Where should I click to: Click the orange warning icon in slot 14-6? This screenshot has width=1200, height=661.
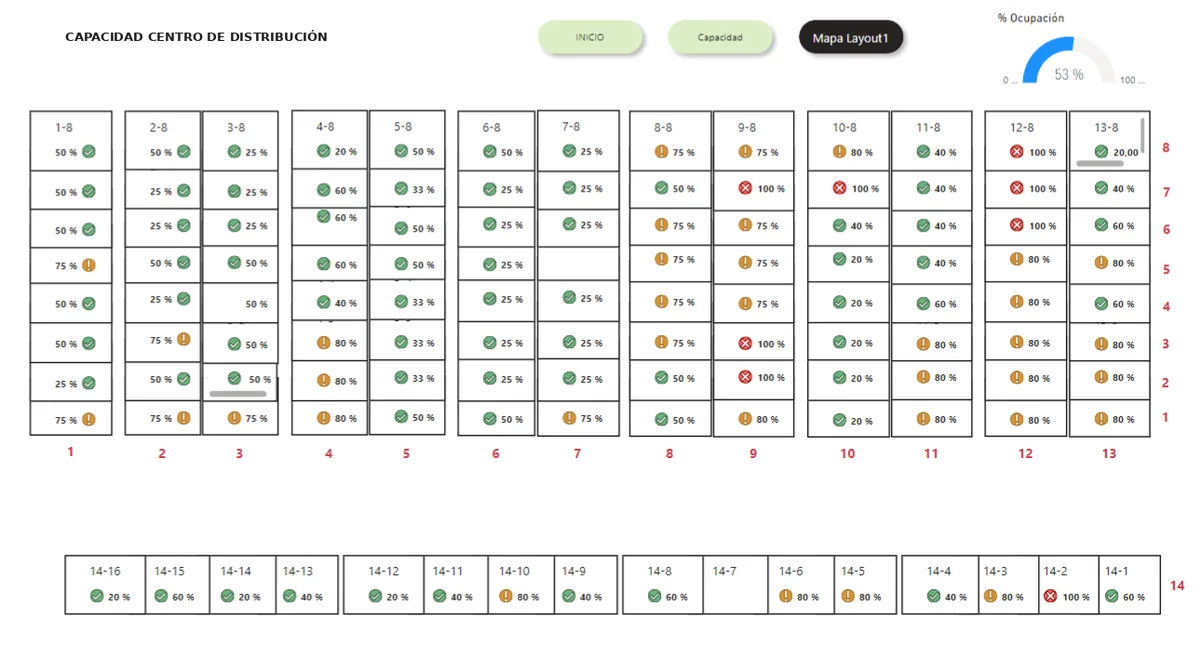(x=786, y=596)
